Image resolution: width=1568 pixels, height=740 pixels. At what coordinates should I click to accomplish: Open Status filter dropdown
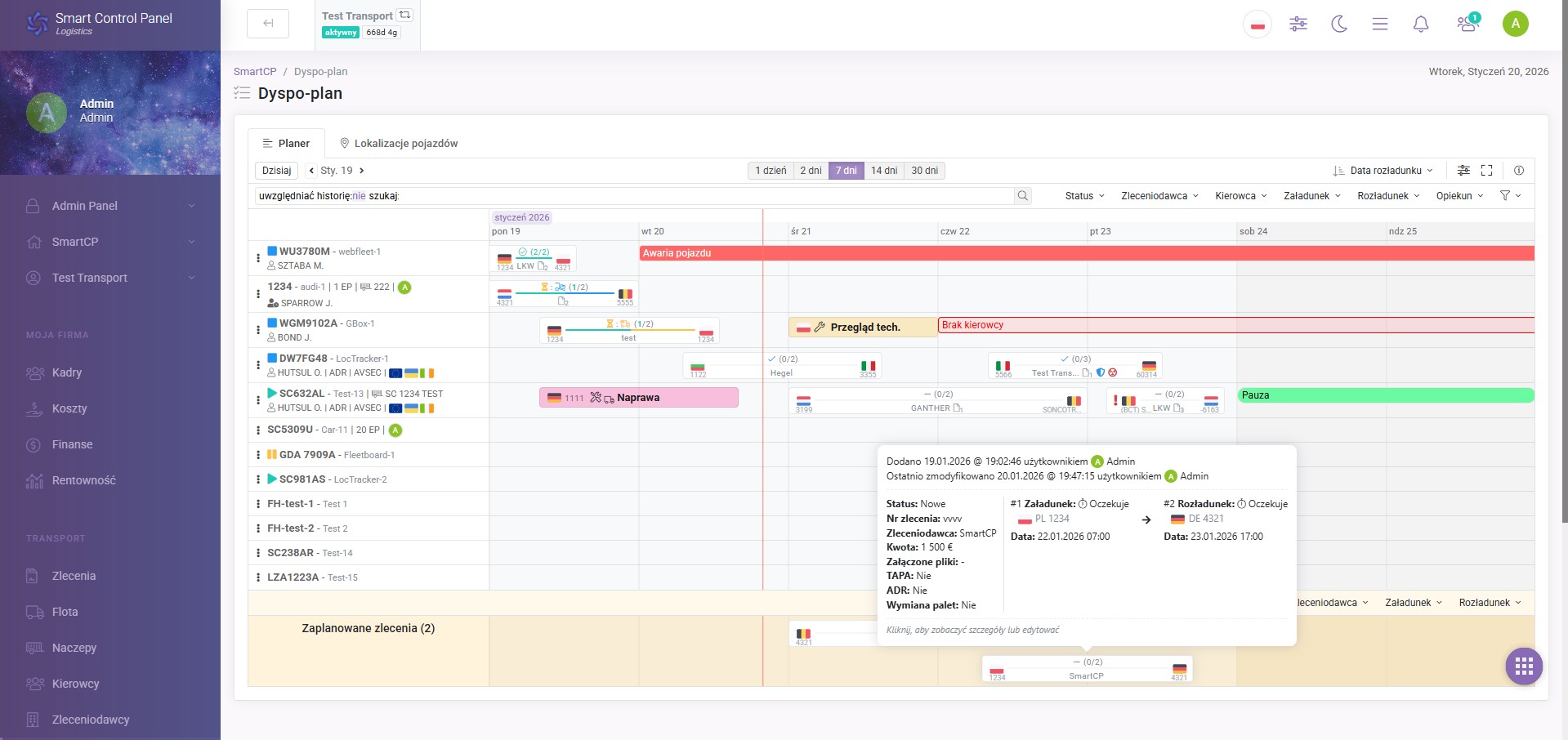point(1085,196)
